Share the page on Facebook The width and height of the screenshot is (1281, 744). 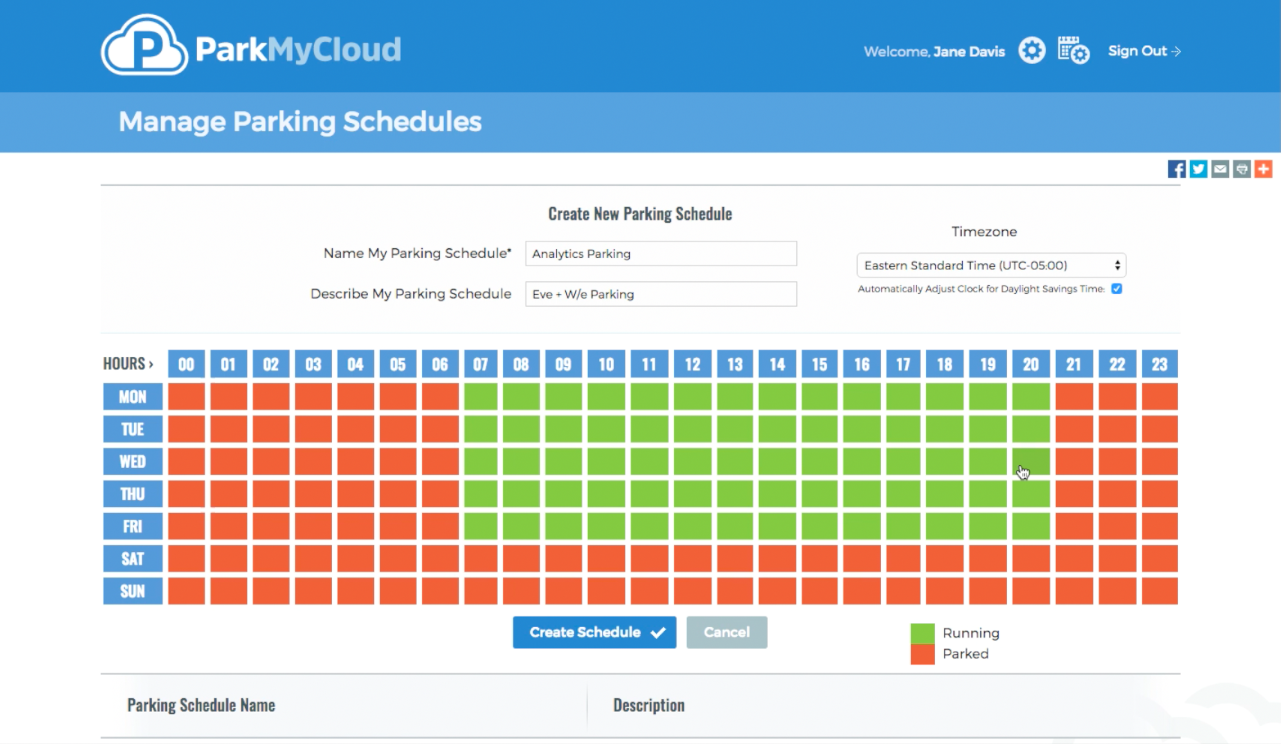click(1176, 168)
